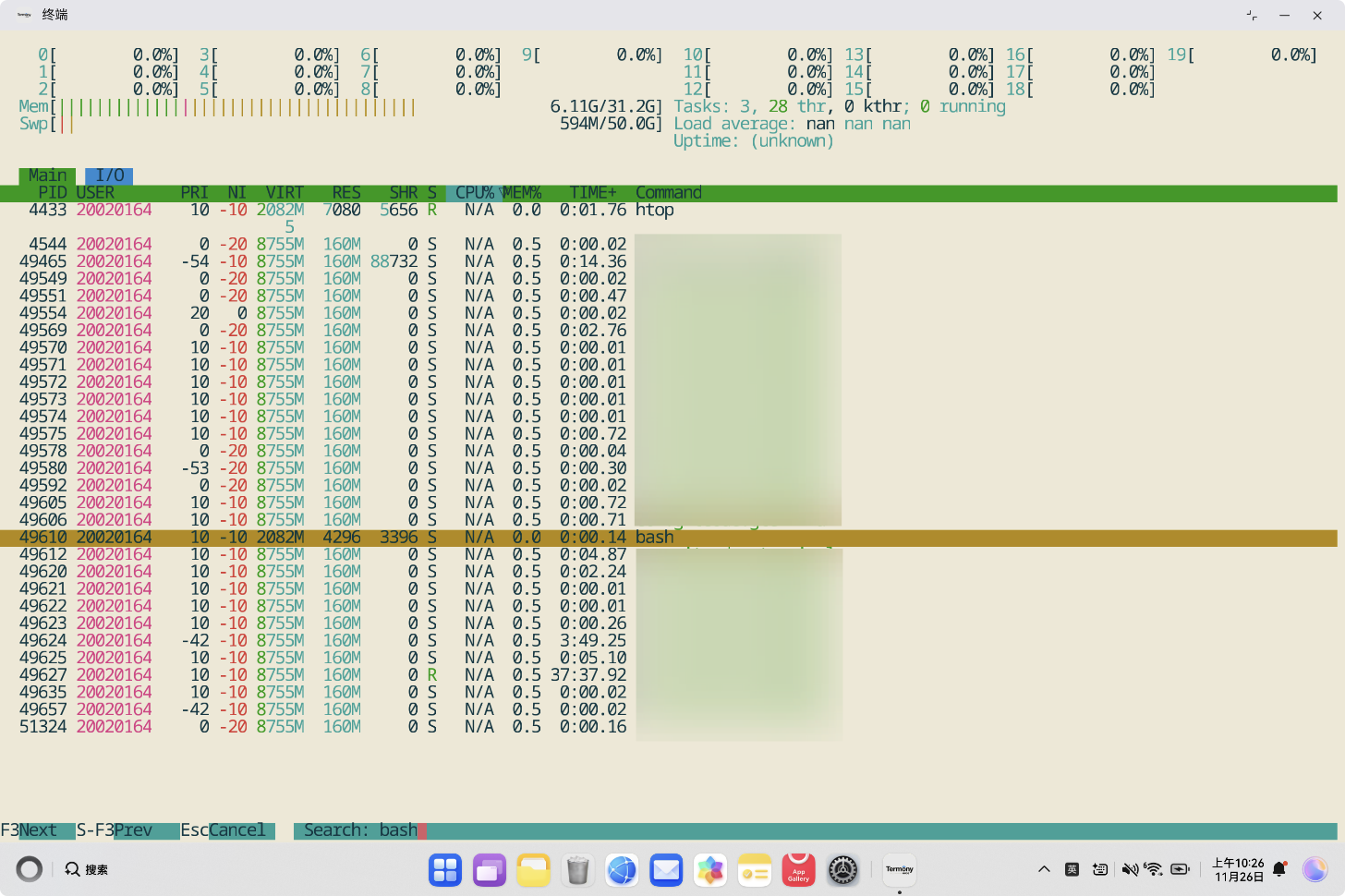Sort by the VIRT column header
Image resolution: width=1345 pixels, height=896 pixels.
285,193
